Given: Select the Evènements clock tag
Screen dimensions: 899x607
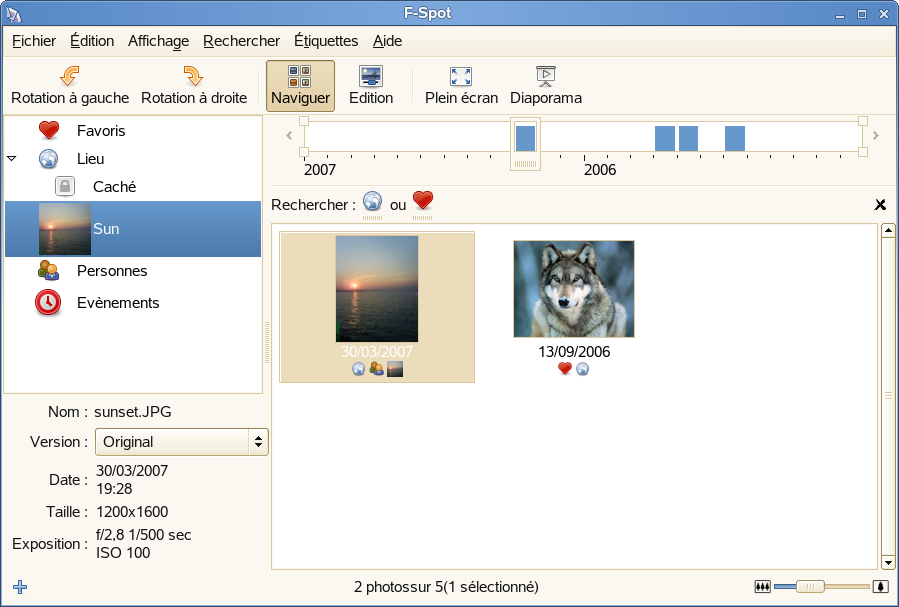Looking at the screenshot, I should pyautogui.click(x=48, y=303).
